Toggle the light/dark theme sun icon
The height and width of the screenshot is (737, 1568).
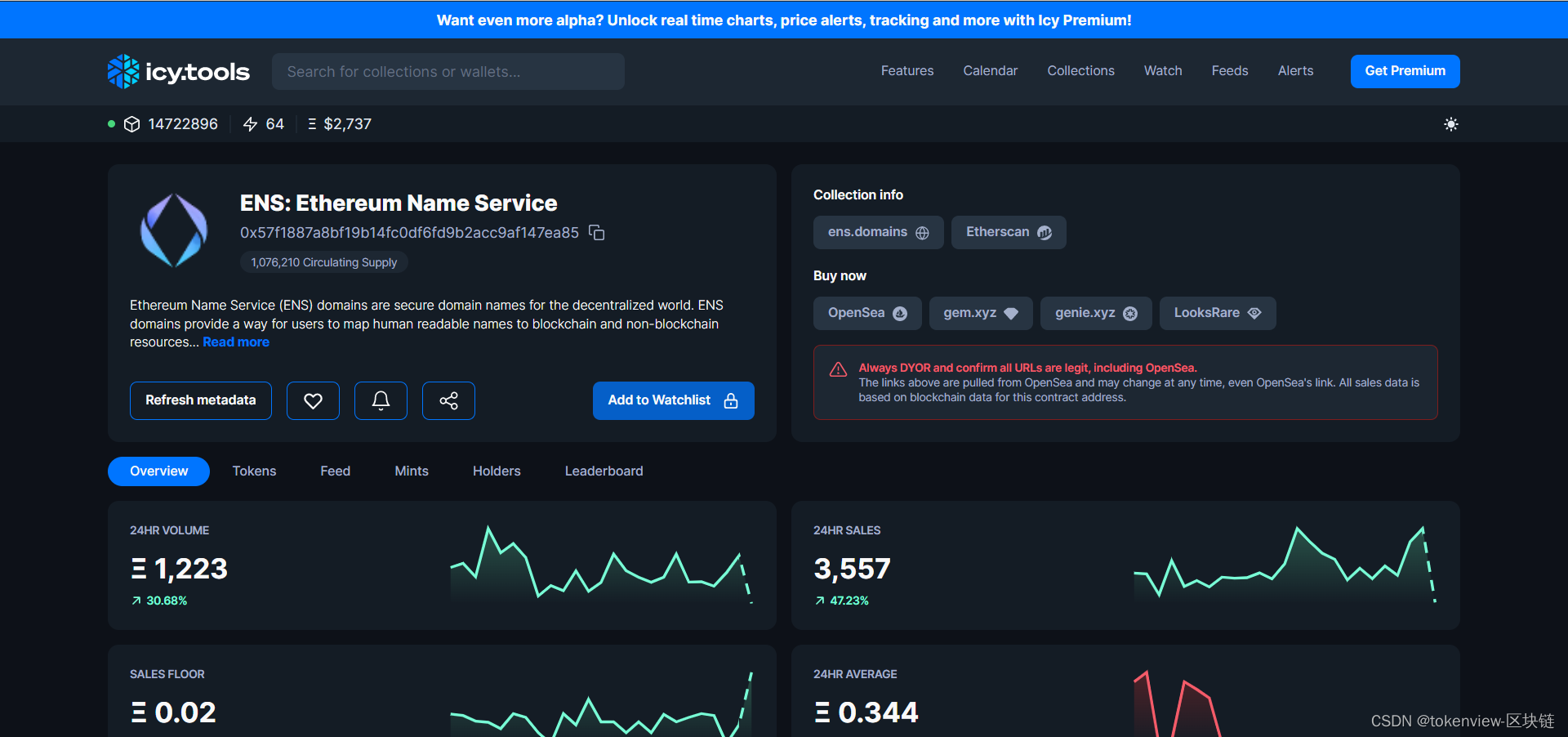point(1450,124)
